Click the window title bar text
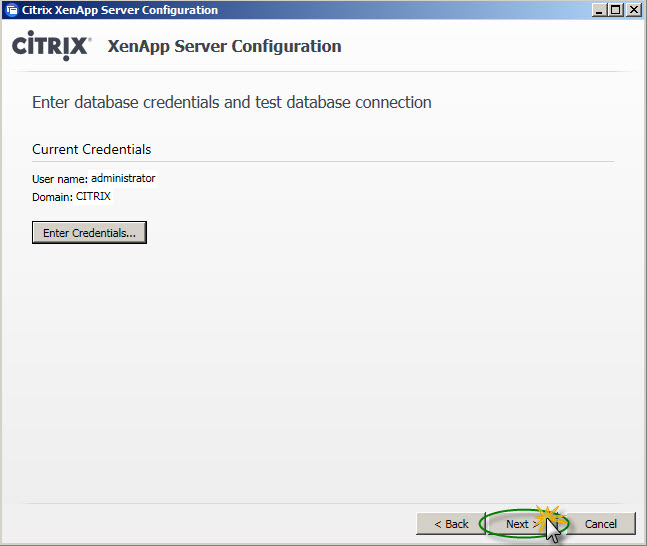The width and height of the screenshot is (647, 546). (120, 10)
